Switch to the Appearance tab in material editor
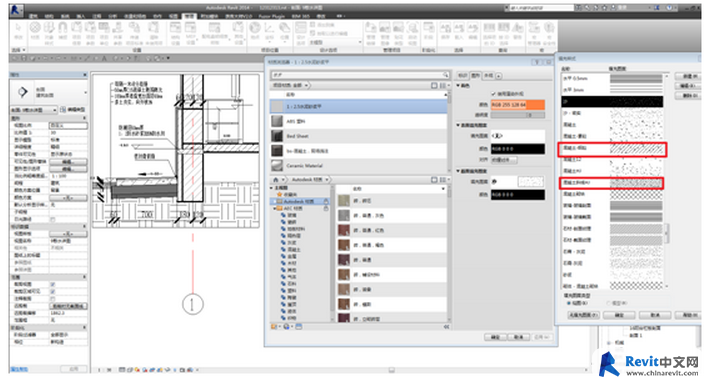Screen dimensions: 709x385 point(488,76)
